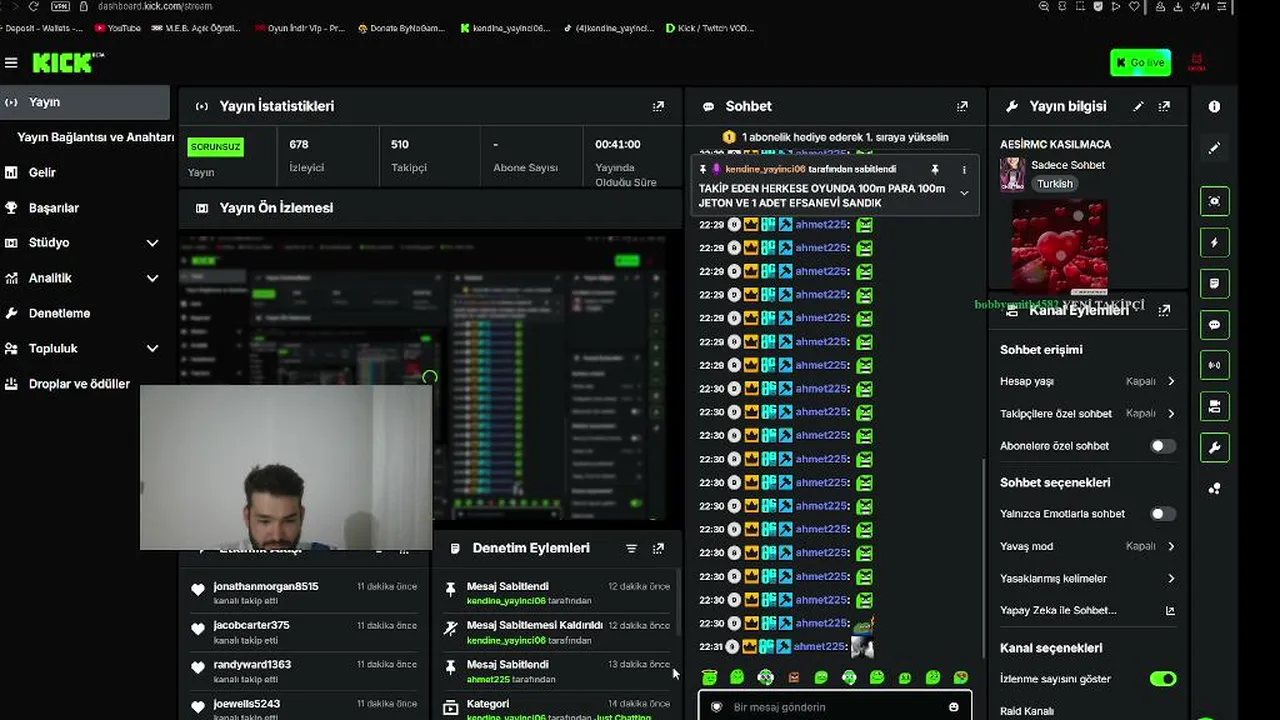The image size is (1280, 720).
Task: Toggle Yalnızca Emotlarla sohbet switch
Action: [1163, 514]
